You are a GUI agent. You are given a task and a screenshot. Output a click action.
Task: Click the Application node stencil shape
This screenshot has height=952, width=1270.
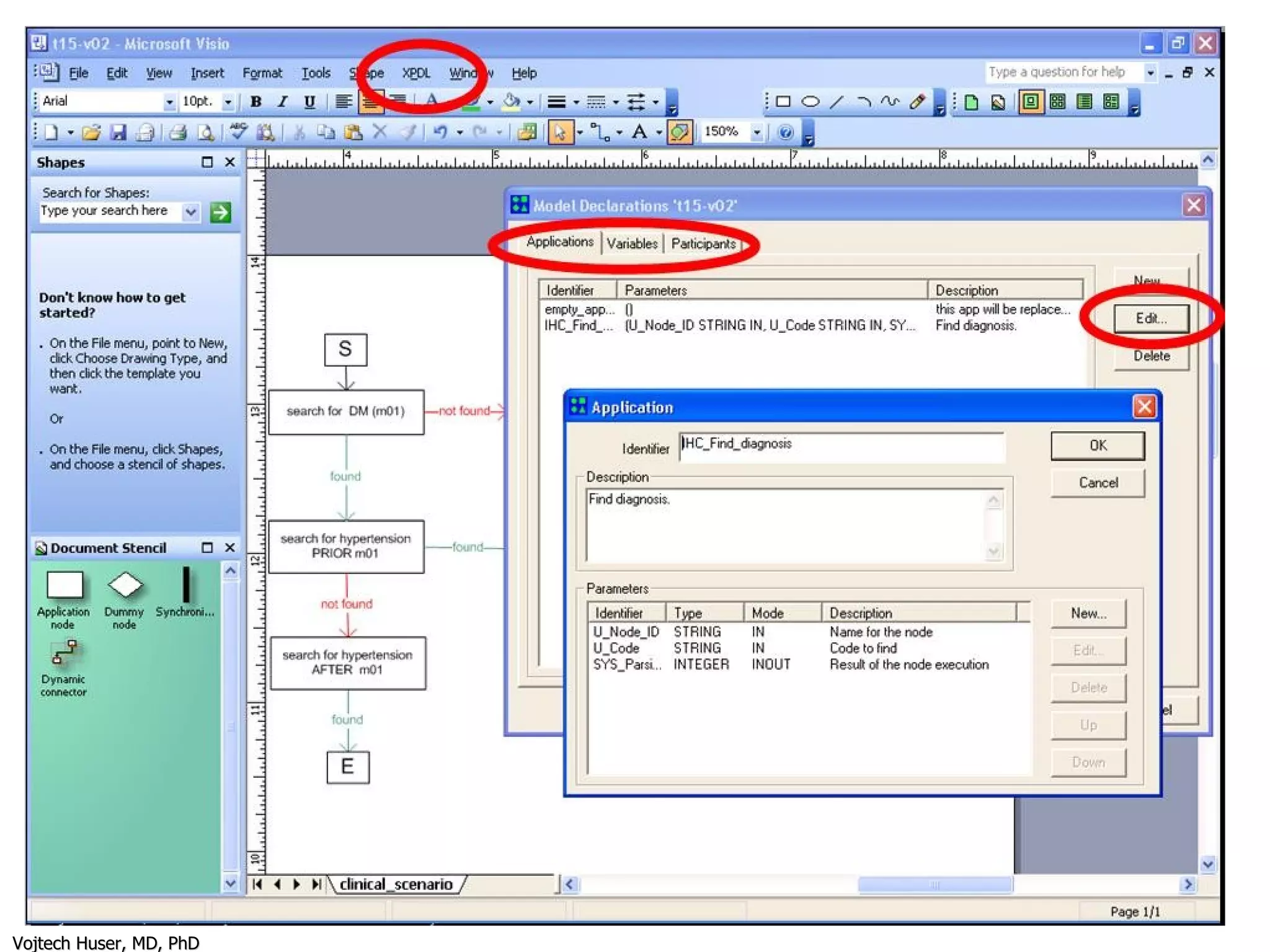click(x=64, y=586)
